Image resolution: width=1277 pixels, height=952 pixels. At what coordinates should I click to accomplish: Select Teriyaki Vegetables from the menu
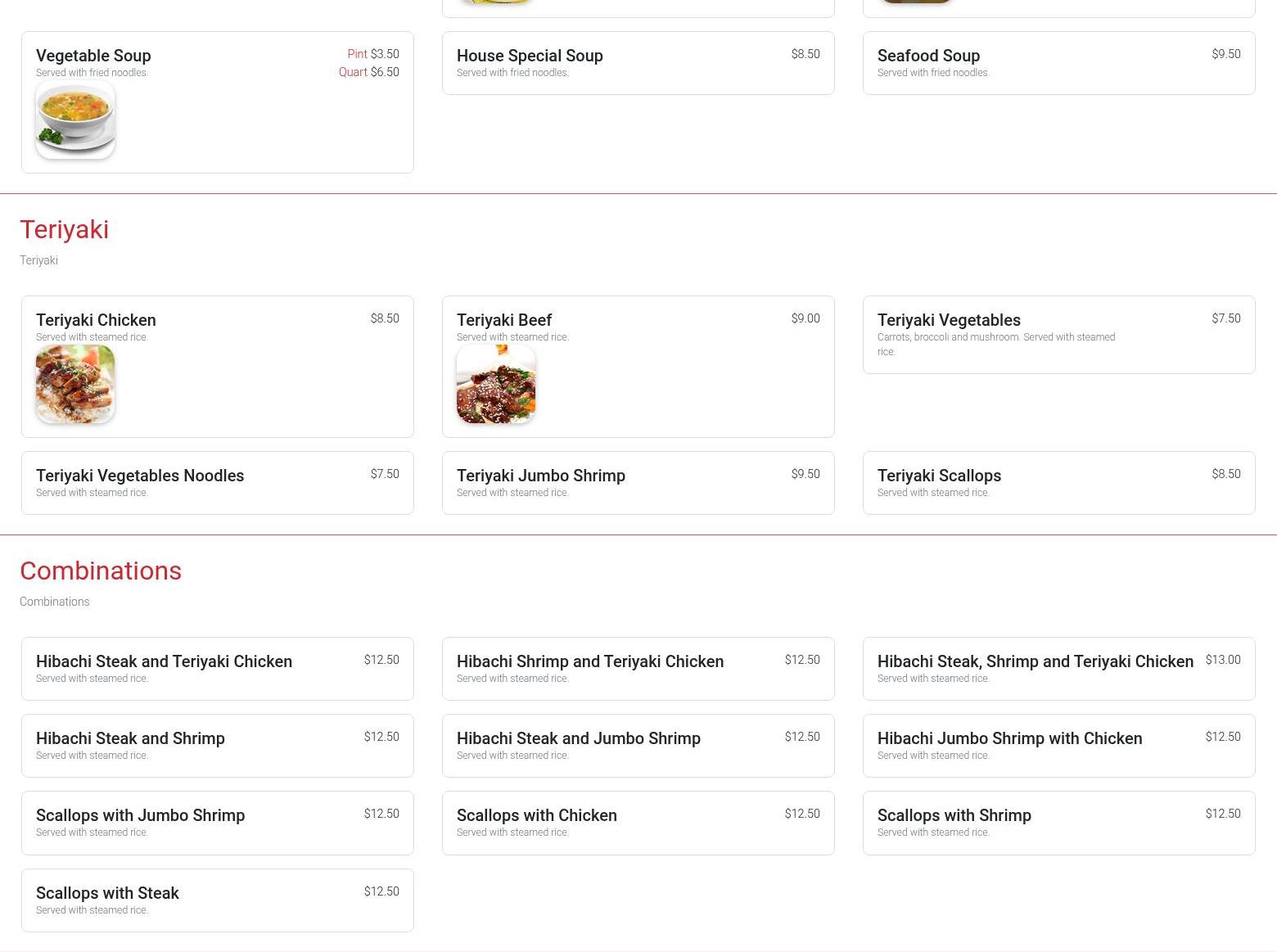point(949,320)
